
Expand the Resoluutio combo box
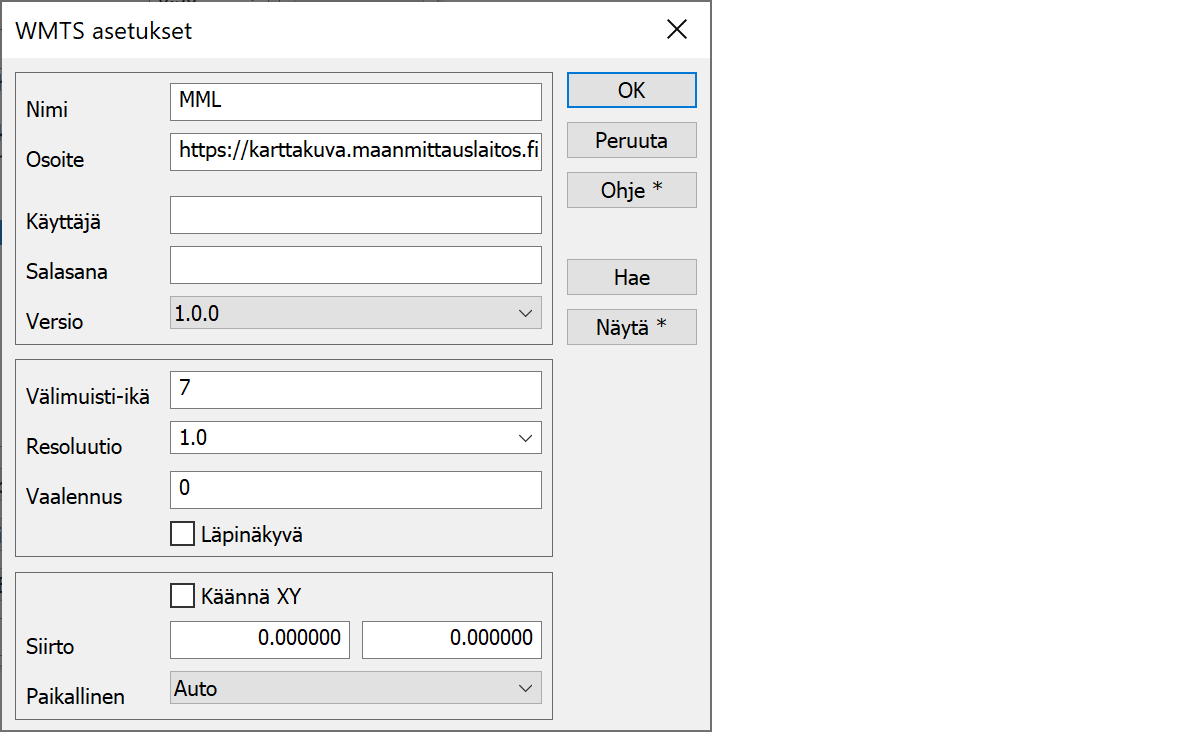click(355, 438)
